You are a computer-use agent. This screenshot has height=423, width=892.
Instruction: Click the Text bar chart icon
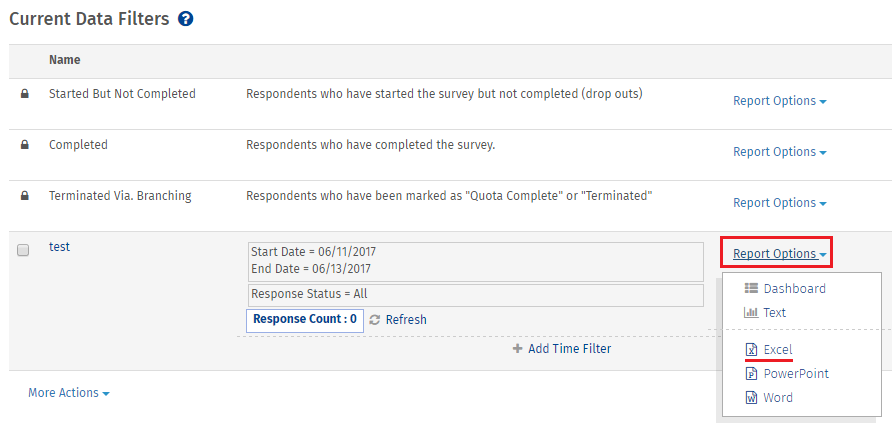(x=751, y=312)
